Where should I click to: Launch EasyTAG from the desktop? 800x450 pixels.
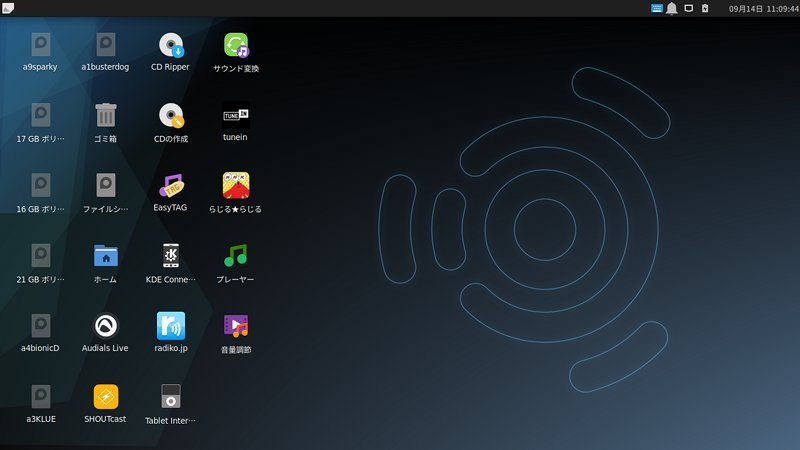[171, 186]
